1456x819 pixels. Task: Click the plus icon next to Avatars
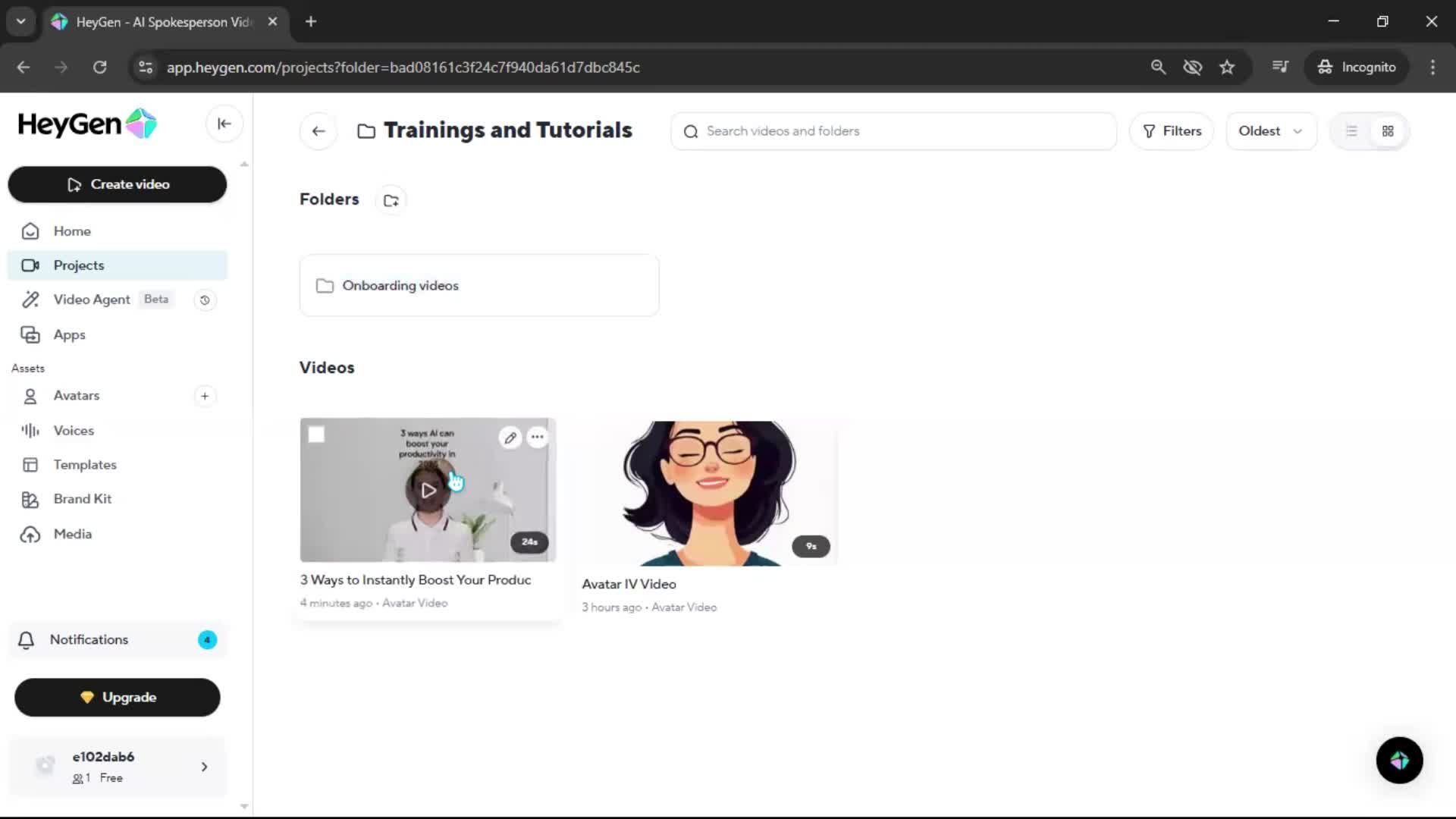pyautogui.click(x=205, y=396)
